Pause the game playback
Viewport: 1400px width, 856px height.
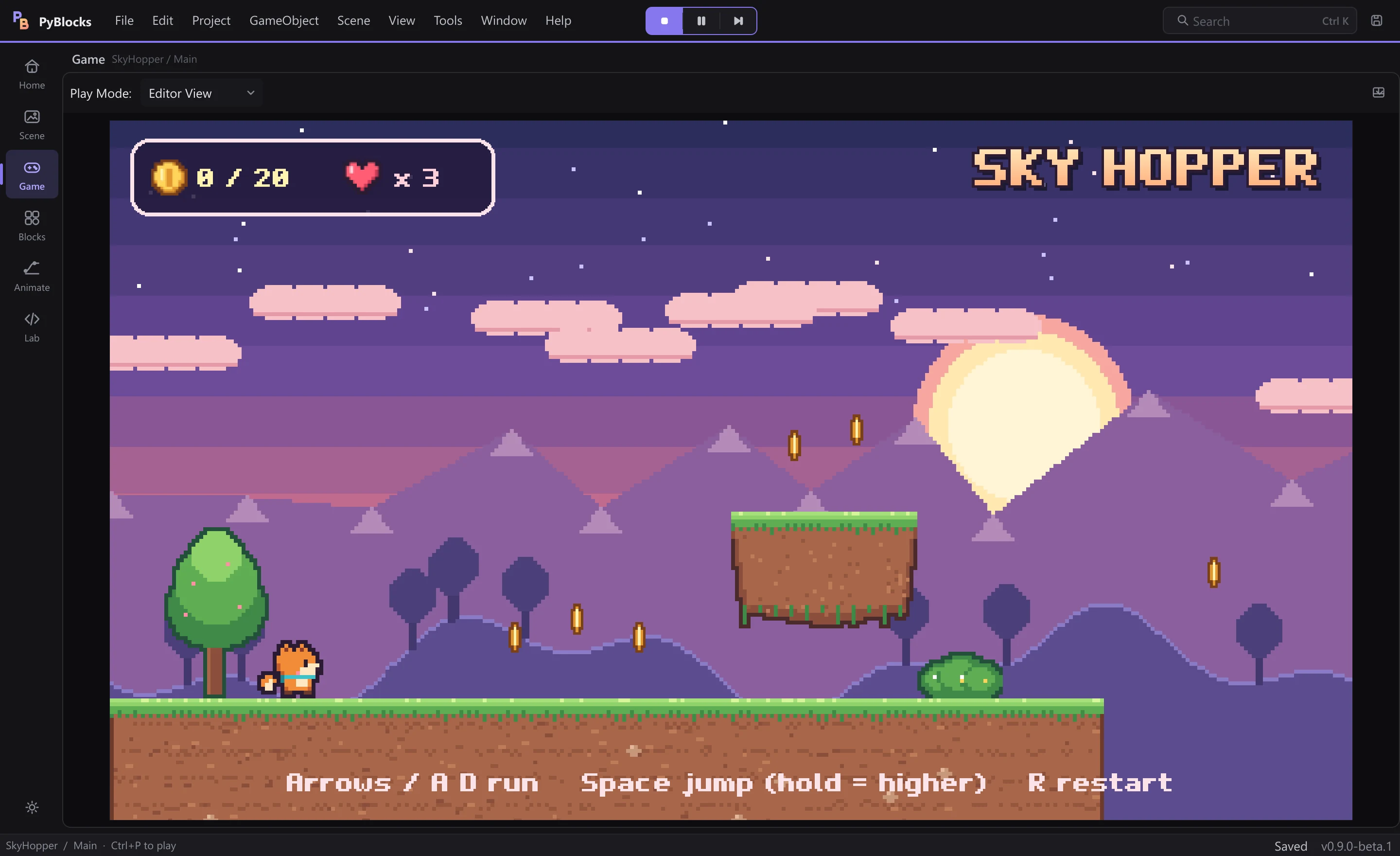coord(701,21)
